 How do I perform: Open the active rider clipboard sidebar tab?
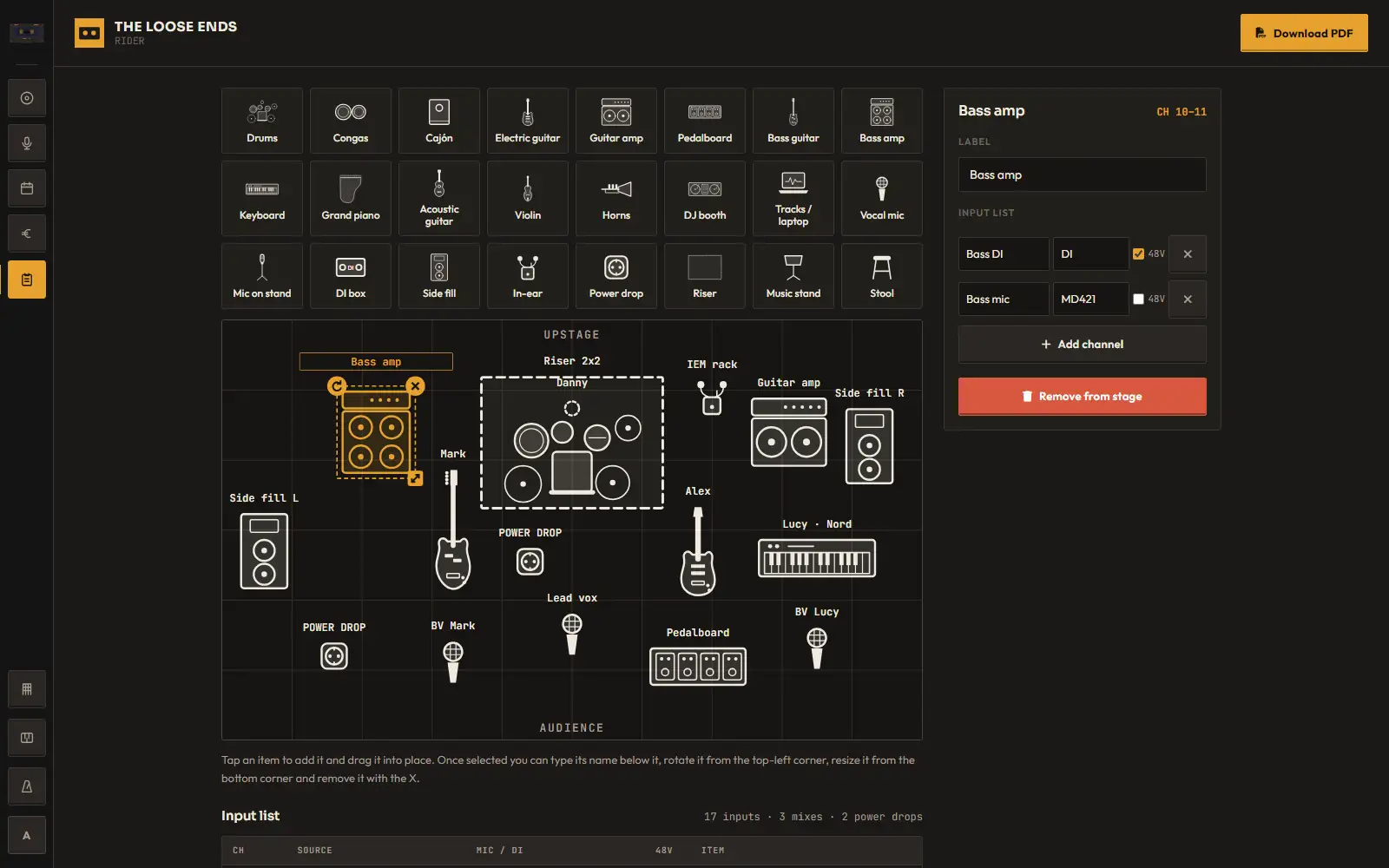point(27,279)
